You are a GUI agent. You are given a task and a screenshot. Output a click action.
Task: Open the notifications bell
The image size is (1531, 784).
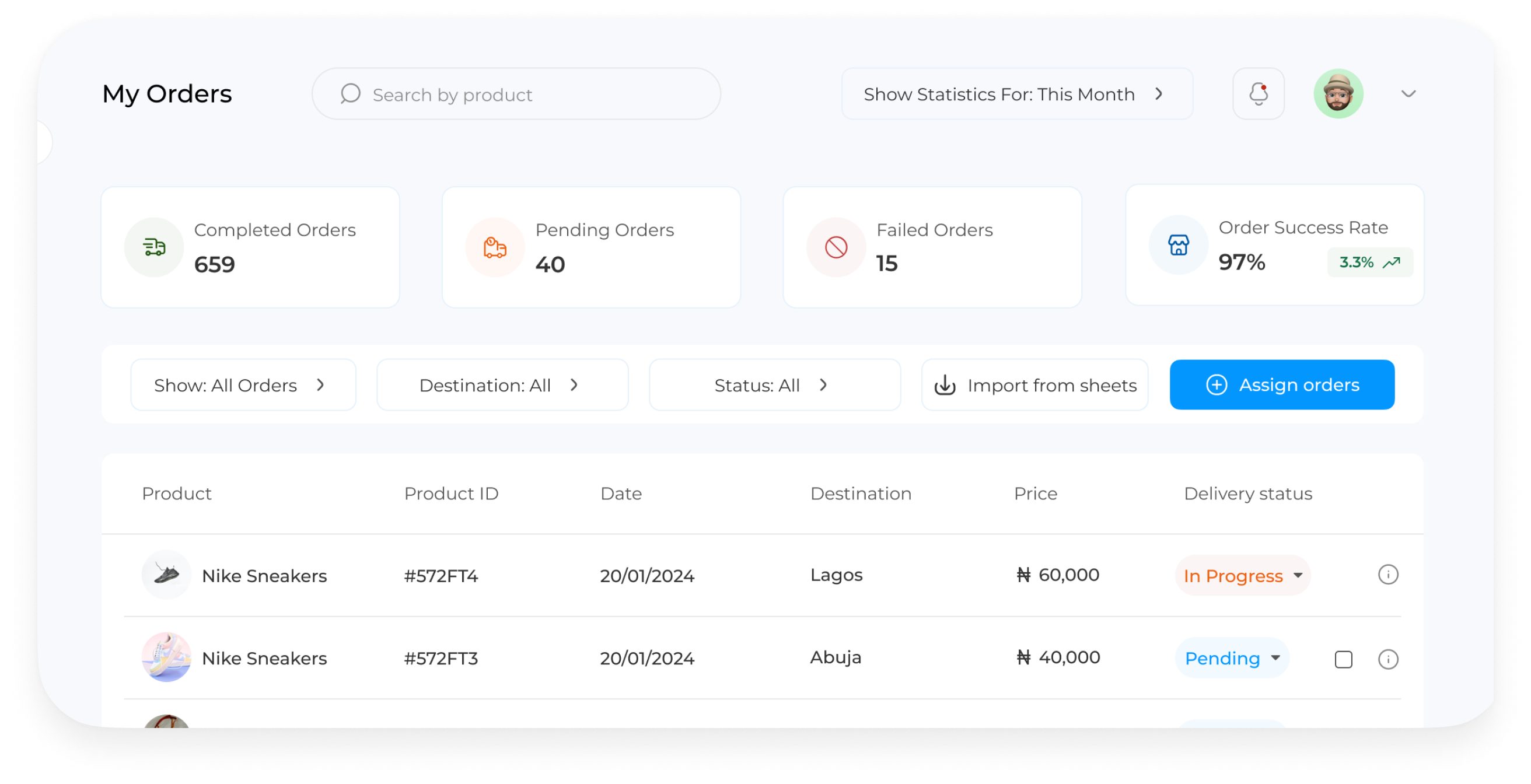coord(1258,94)
